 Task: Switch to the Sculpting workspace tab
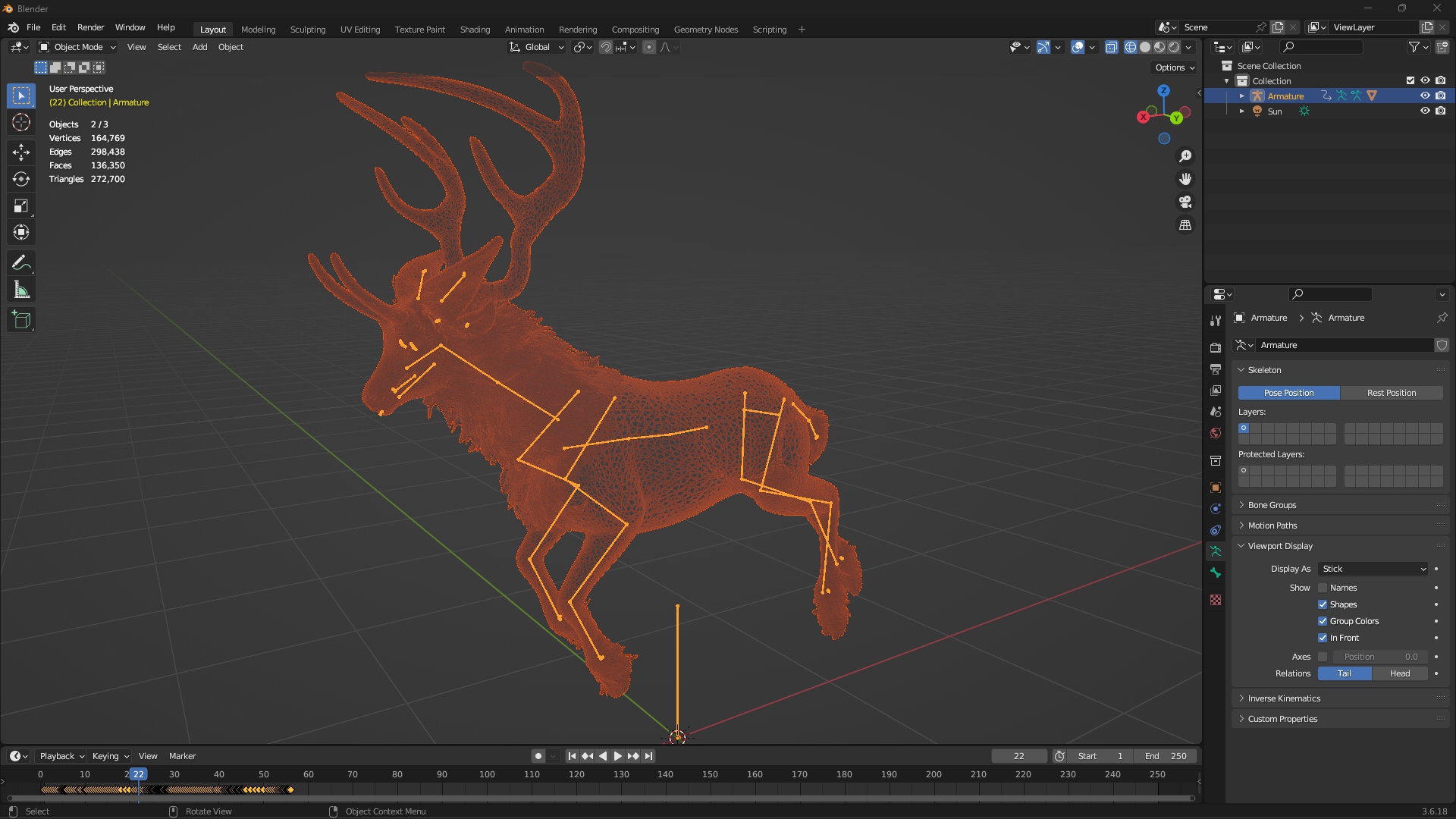point(307,30)
